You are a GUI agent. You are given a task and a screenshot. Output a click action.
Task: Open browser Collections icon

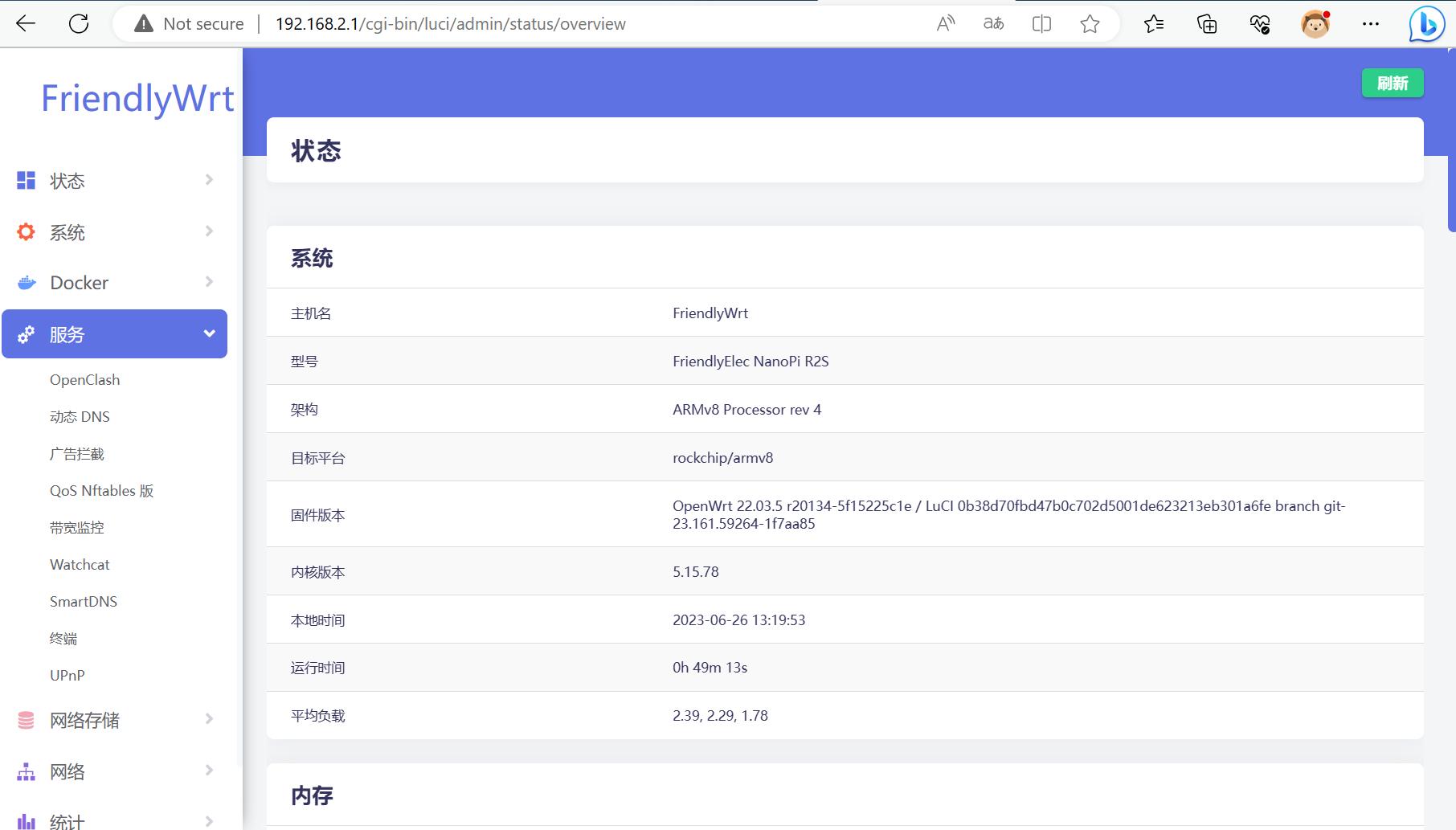1207,24
